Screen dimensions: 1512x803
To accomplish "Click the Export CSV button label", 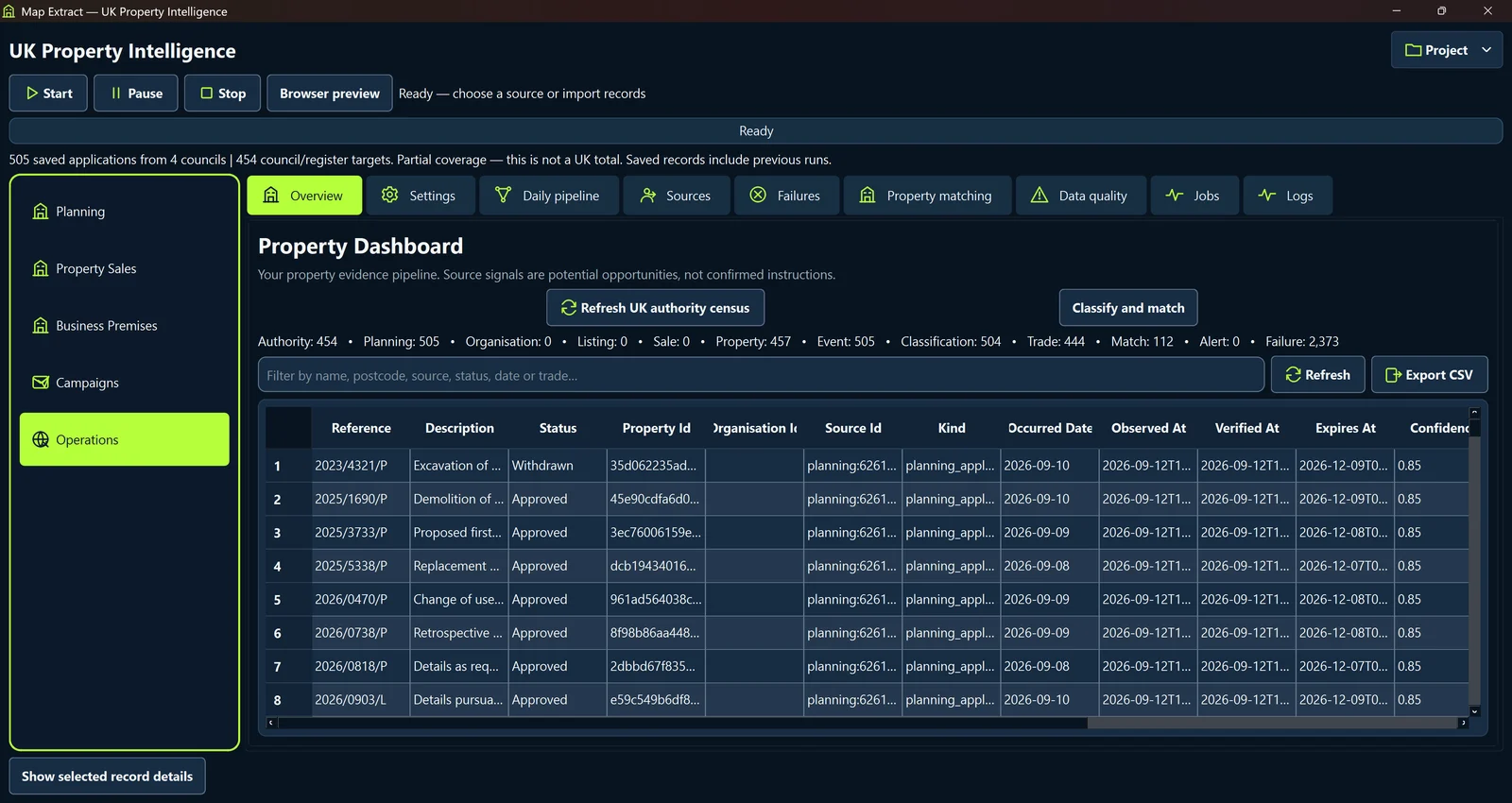I will pos(1439,375).
